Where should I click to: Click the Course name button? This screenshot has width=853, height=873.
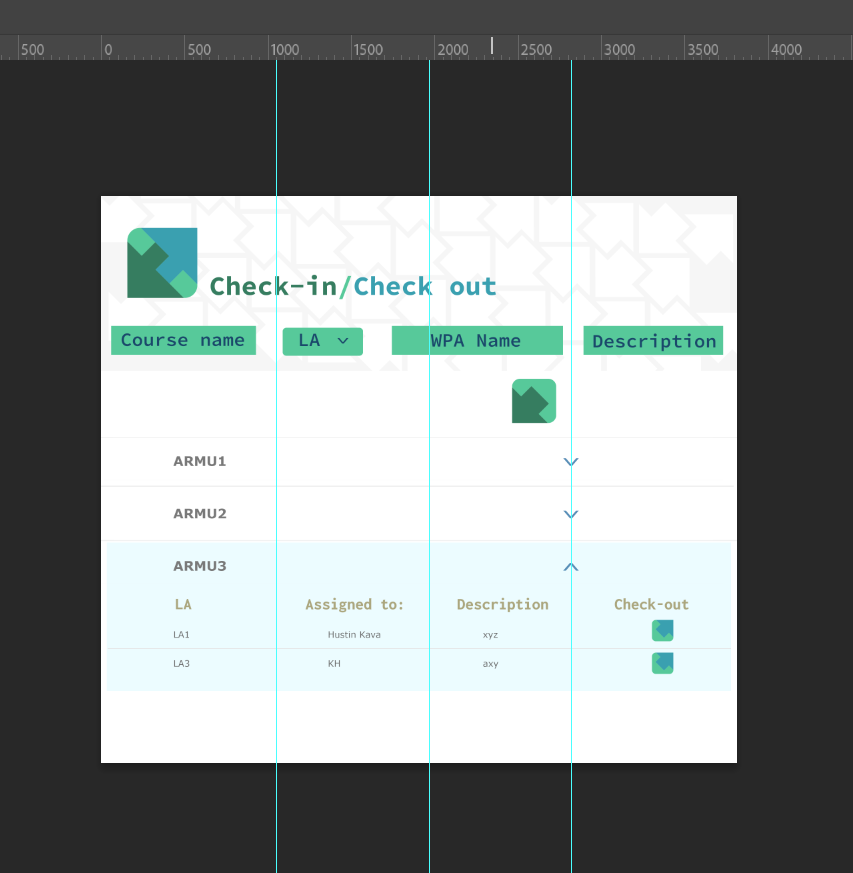coord(183,340)
